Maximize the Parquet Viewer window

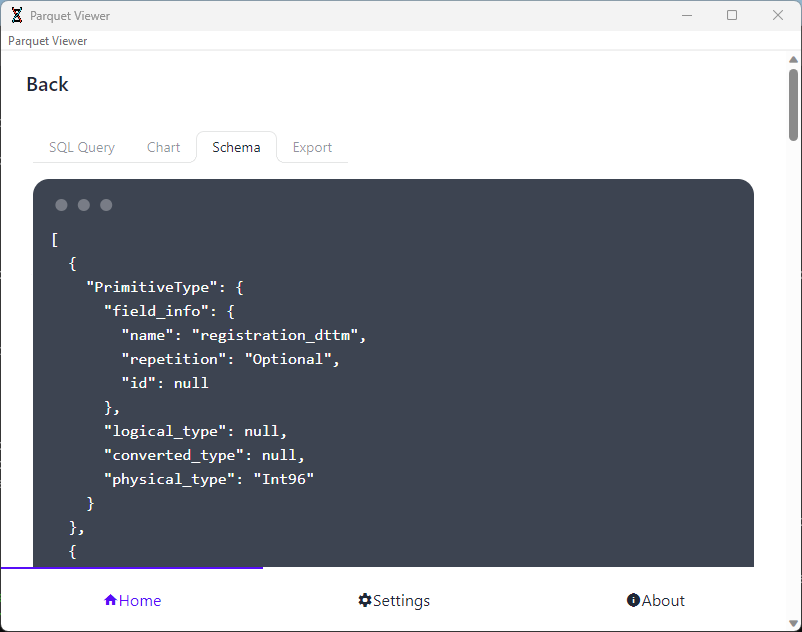[x=732, y=15]
